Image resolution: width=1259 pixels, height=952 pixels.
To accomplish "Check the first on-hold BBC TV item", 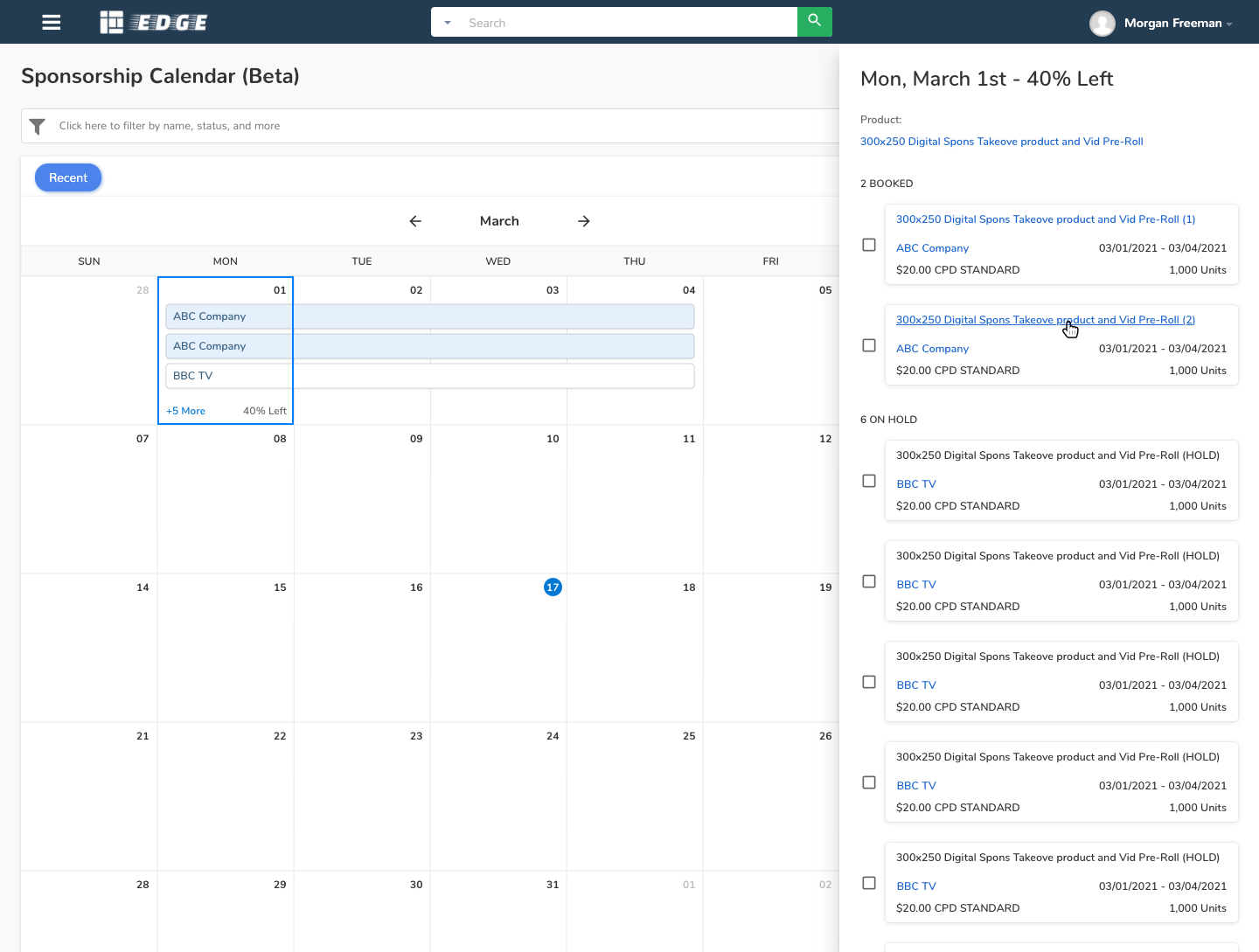I will coord(869,481).
